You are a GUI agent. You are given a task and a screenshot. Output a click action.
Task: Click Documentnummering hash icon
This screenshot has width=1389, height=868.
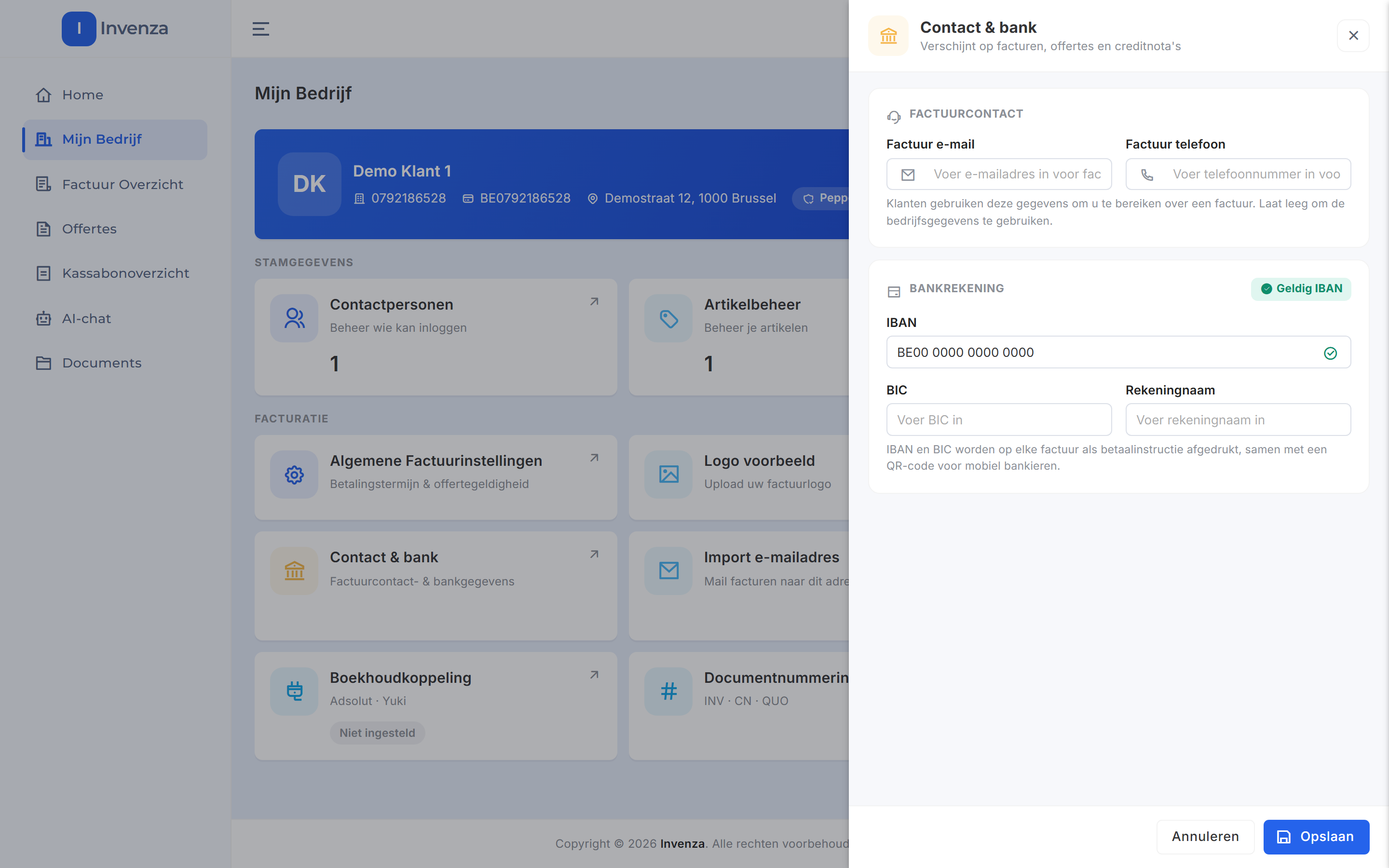668,691
